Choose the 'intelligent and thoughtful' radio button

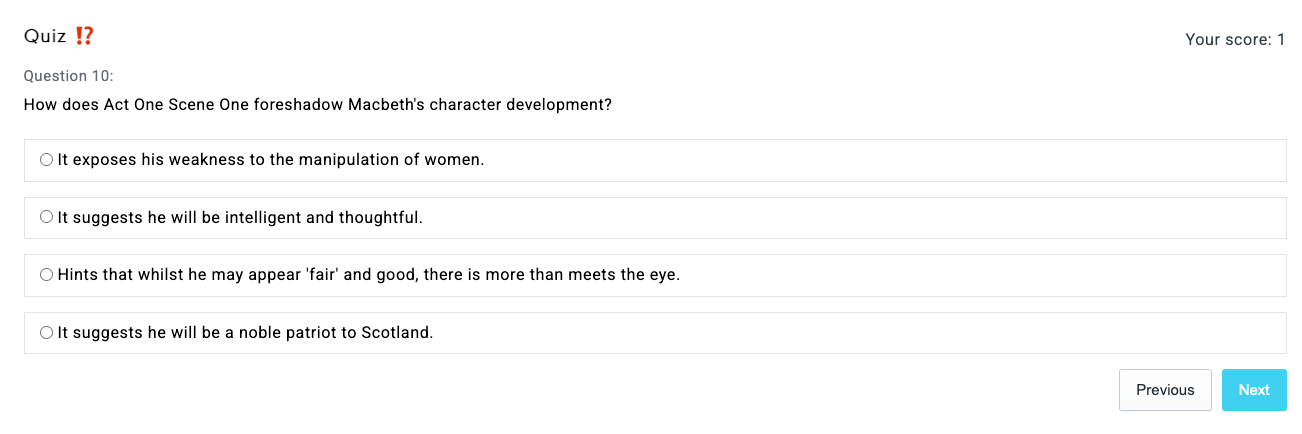46,217
